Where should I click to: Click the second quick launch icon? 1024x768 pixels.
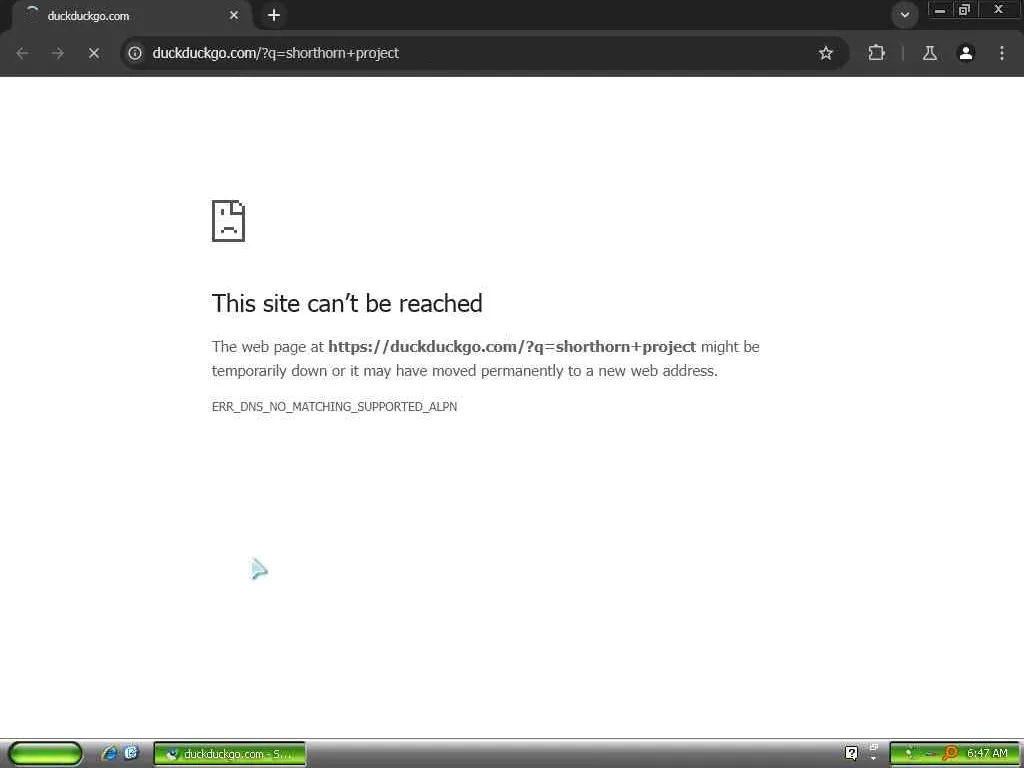click(131, 754)
